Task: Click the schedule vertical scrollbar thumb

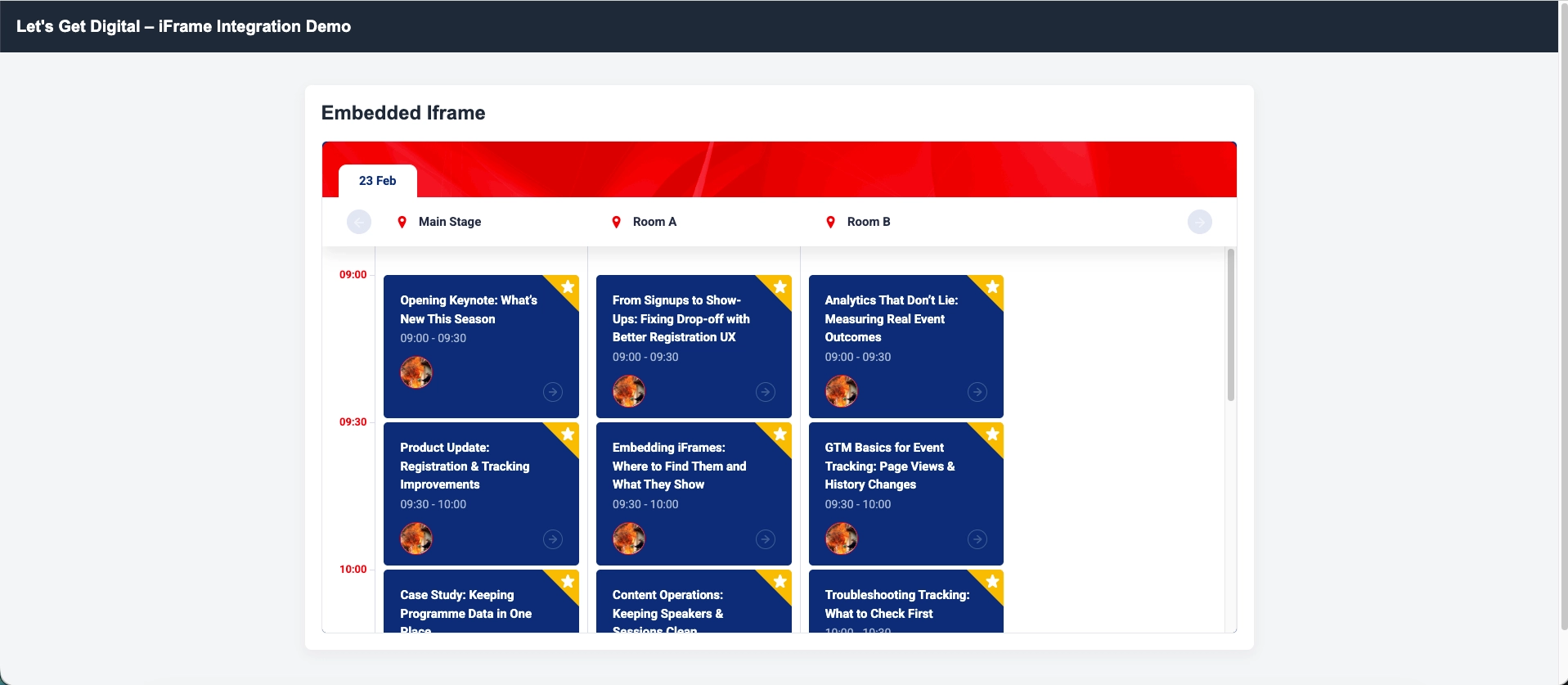Action: tap(1230, 325)
